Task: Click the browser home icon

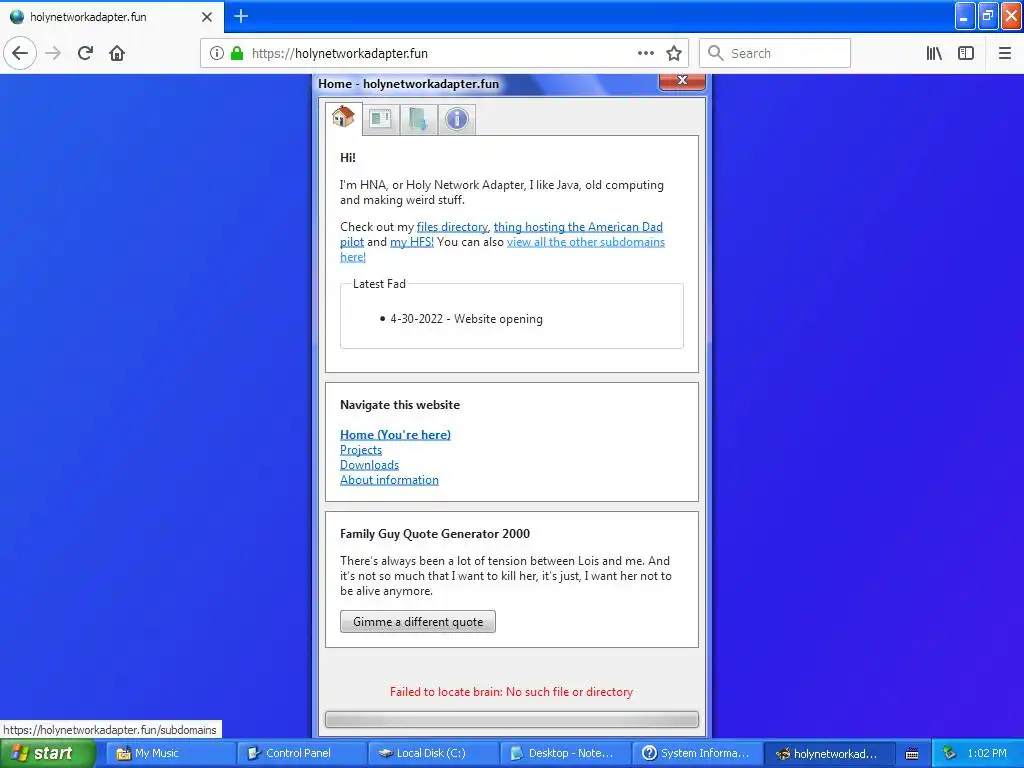Action: 117,53
